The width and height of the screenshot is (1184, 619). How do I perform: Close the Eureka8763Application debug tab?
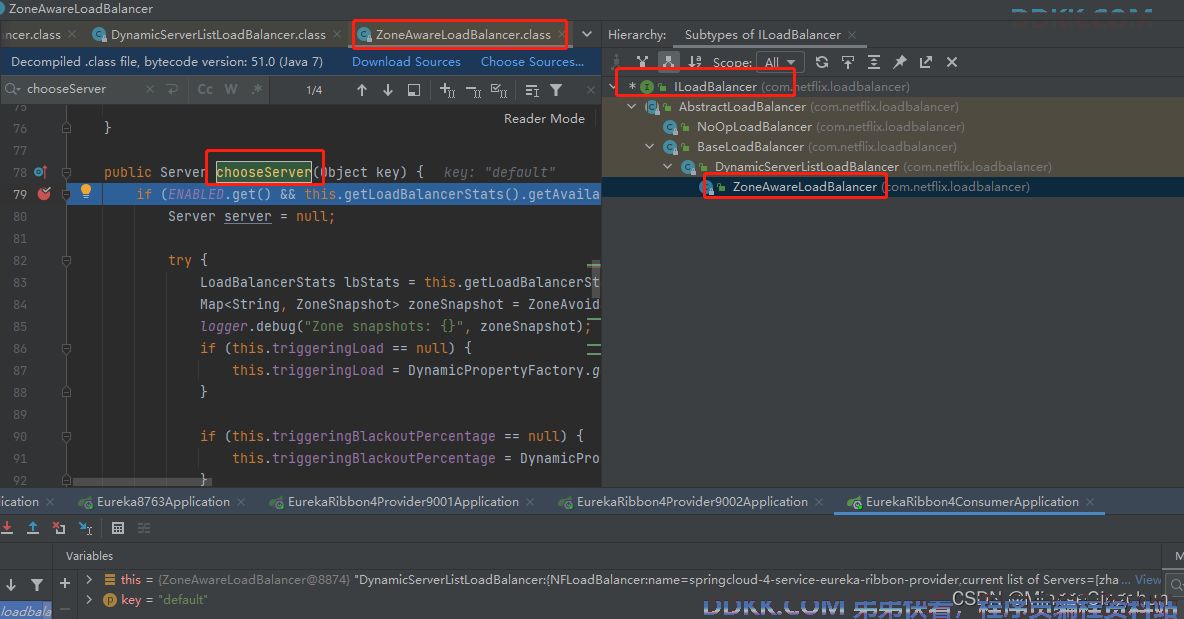coord(241,502)
